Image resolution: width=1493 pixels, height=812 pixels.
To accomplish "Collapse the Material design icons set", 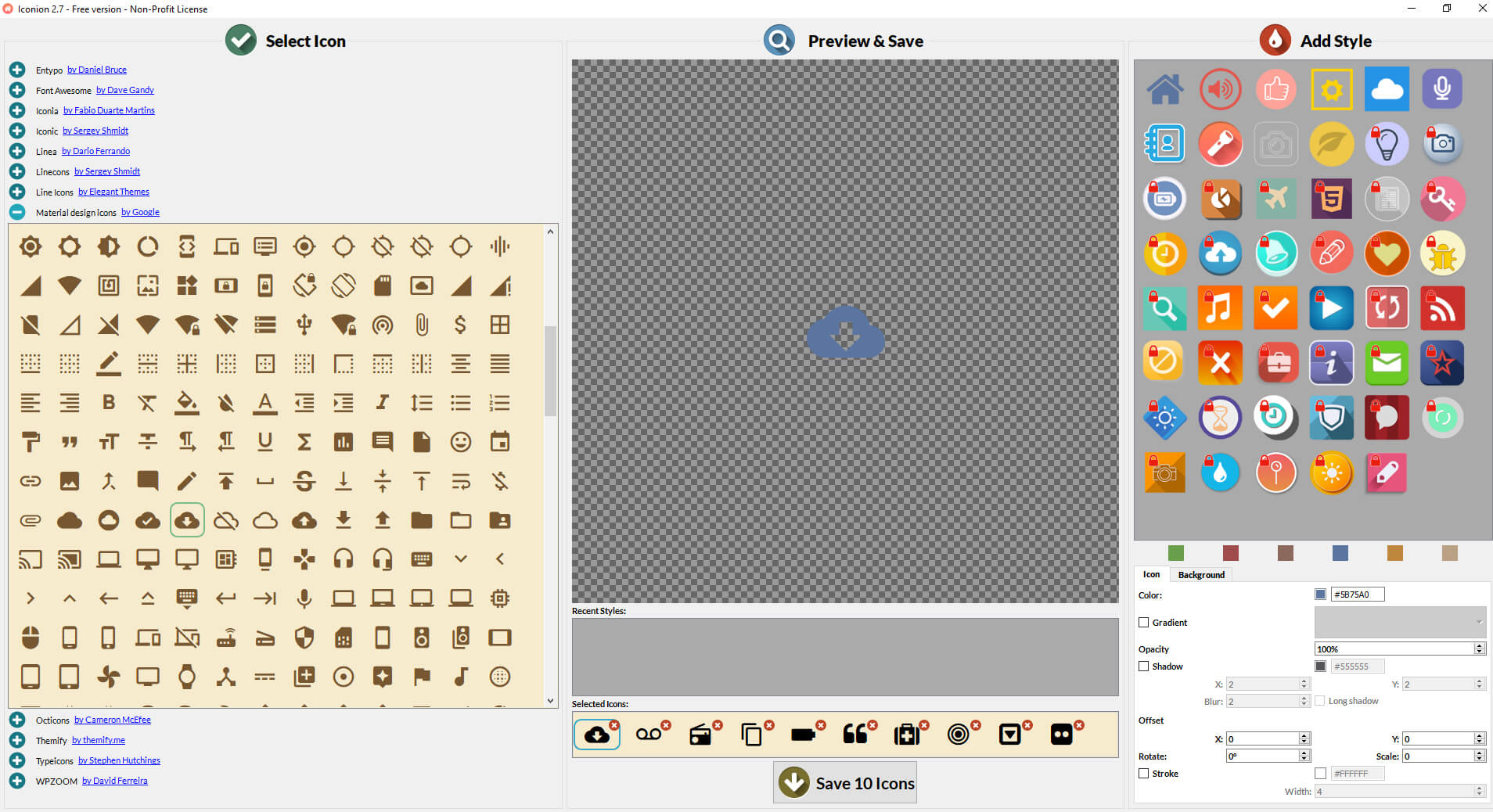I will tap(17, 212).
